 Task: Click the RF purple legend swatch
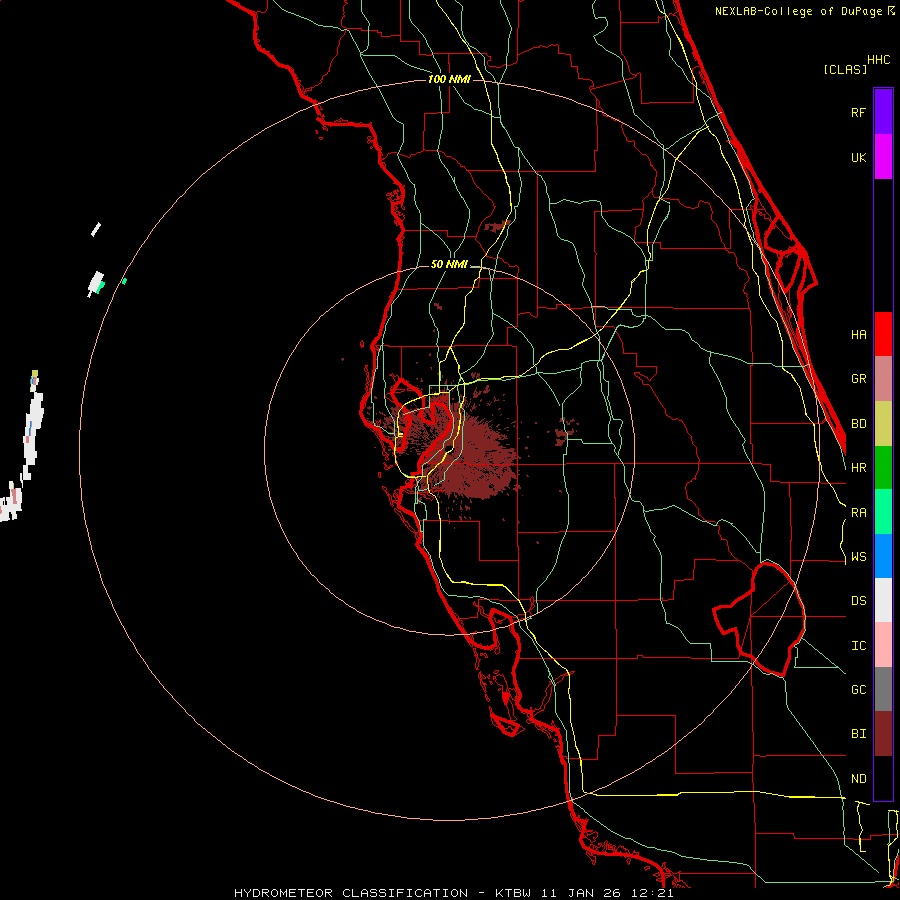883,112
